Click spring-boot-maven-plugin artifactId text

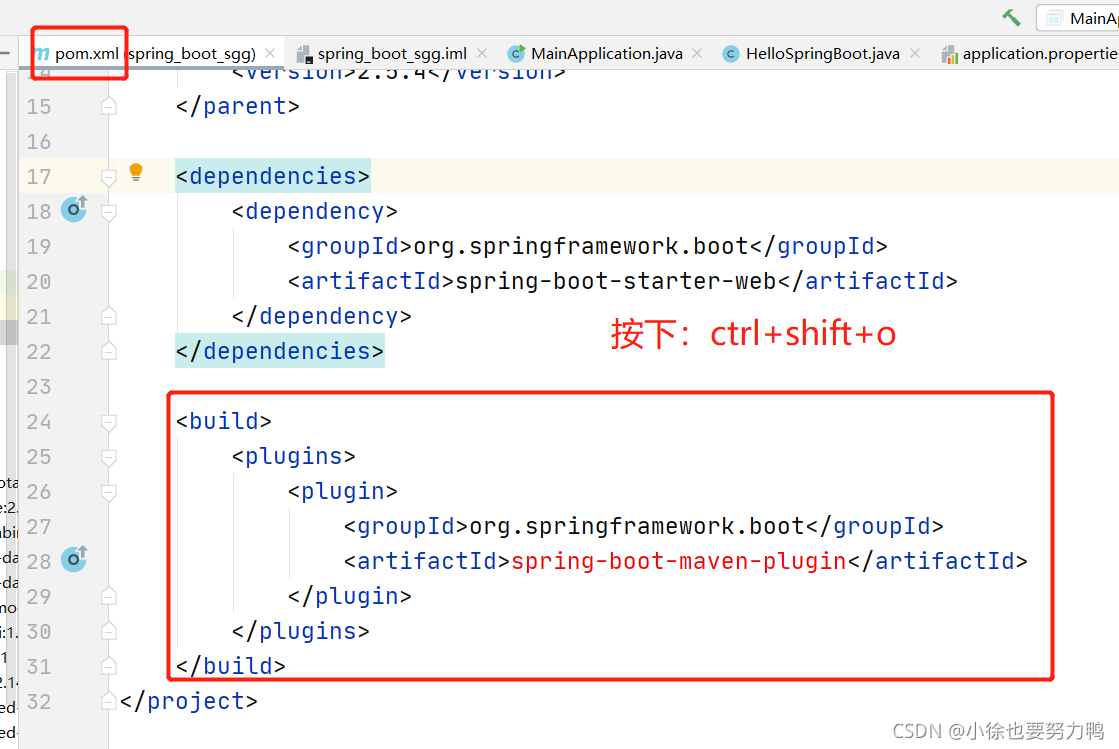tap(679, 561)
